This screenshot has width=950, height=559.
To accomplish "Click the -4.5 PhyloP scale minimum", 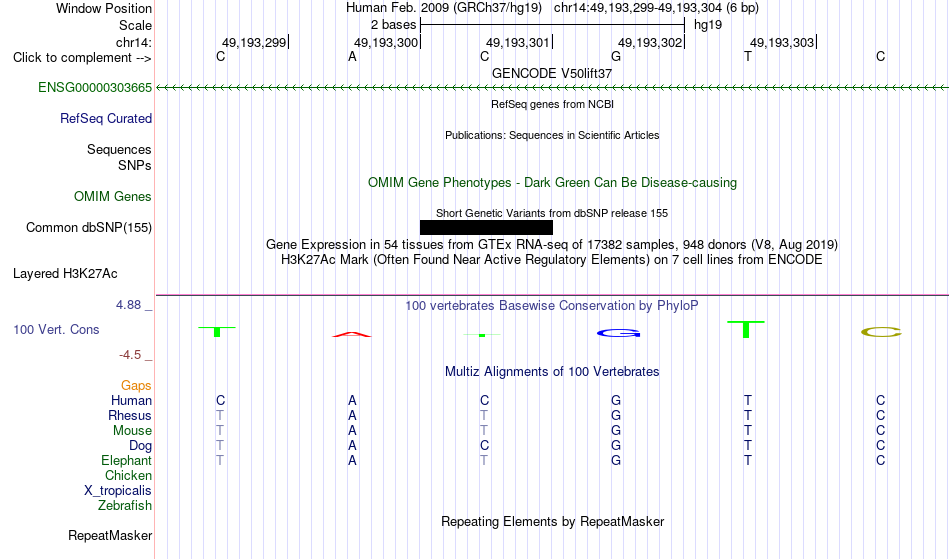I will (130, 355).
